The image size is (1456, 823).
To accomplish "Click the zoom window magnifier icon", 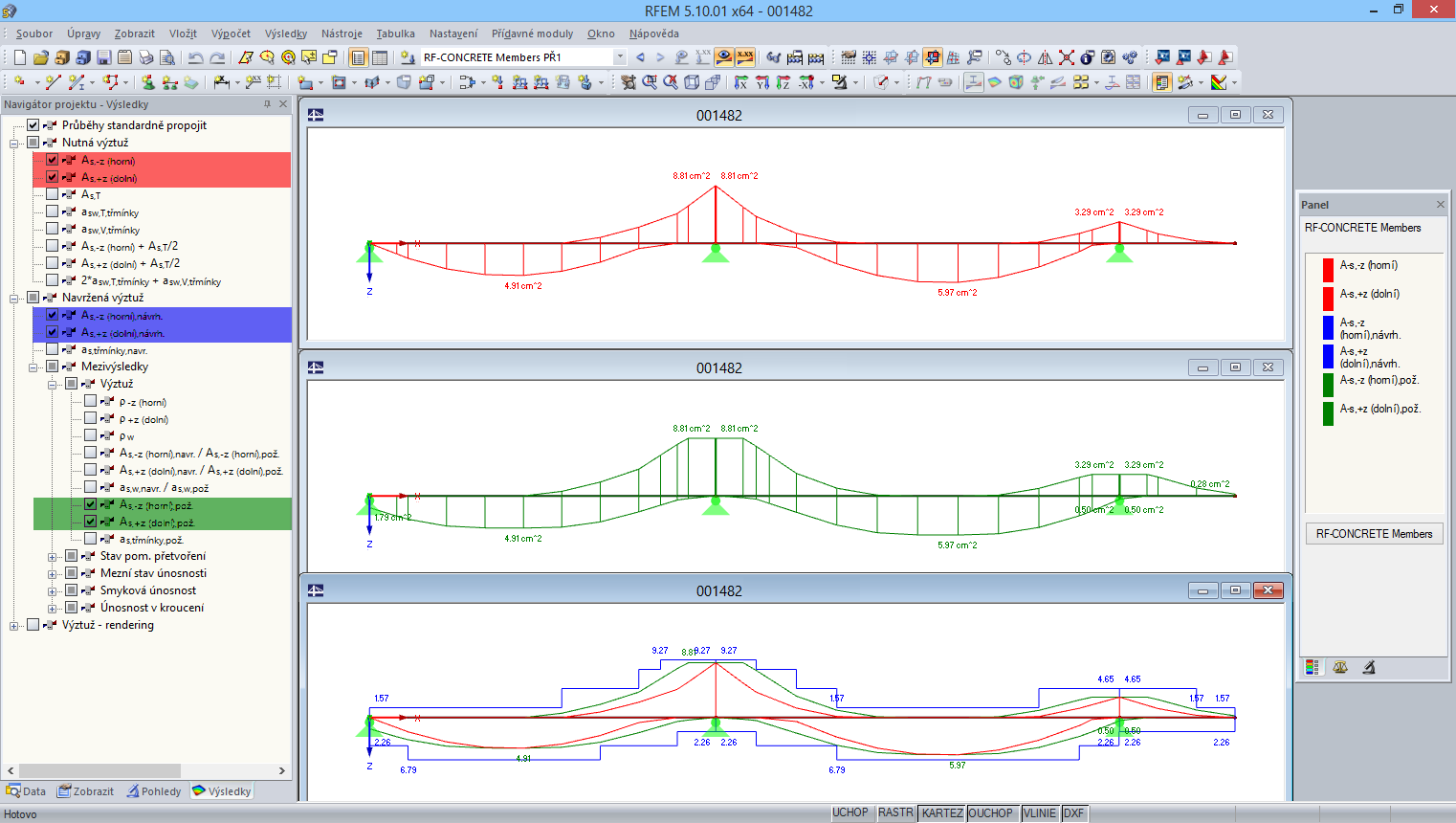I will (x=650, y=82).
